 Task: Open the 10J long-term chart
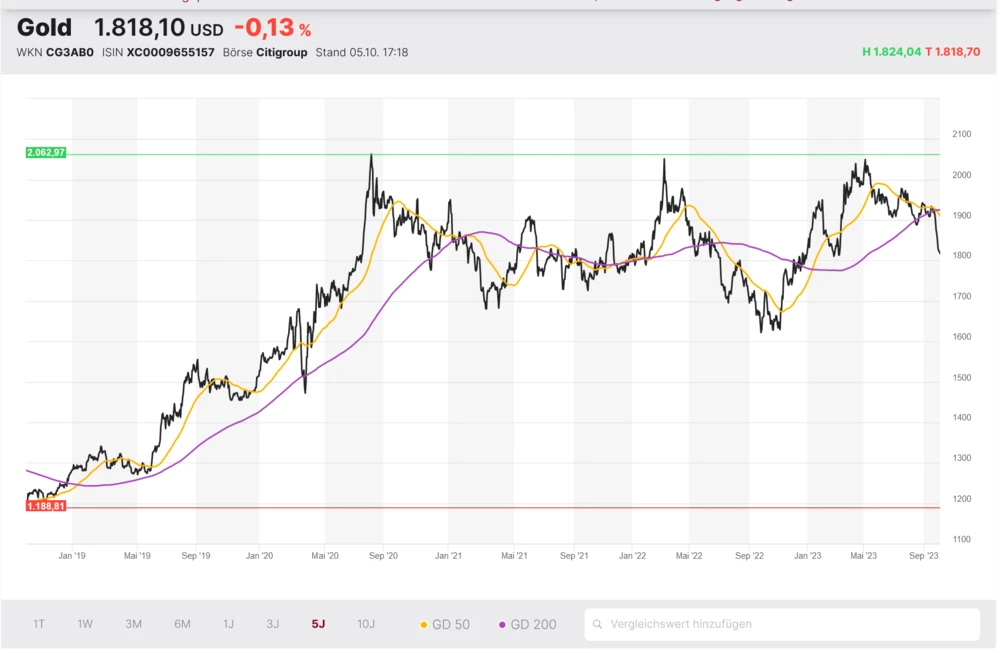[x=366, y=624]
